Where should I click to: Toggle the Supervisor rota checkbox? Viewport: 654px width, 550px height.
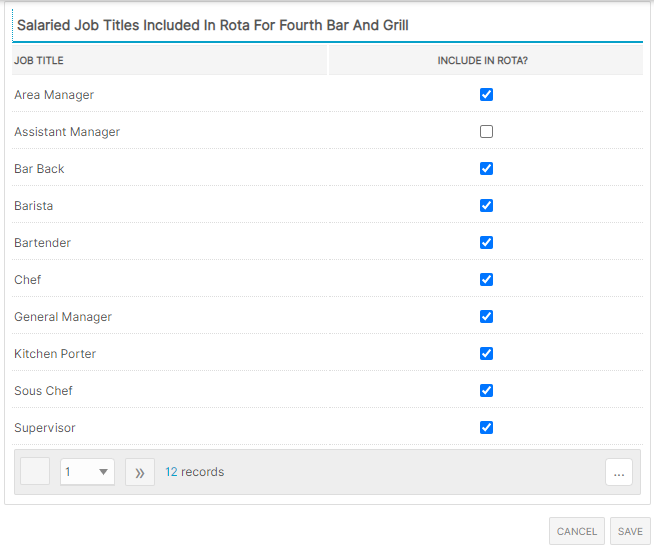tap(486, 428)
